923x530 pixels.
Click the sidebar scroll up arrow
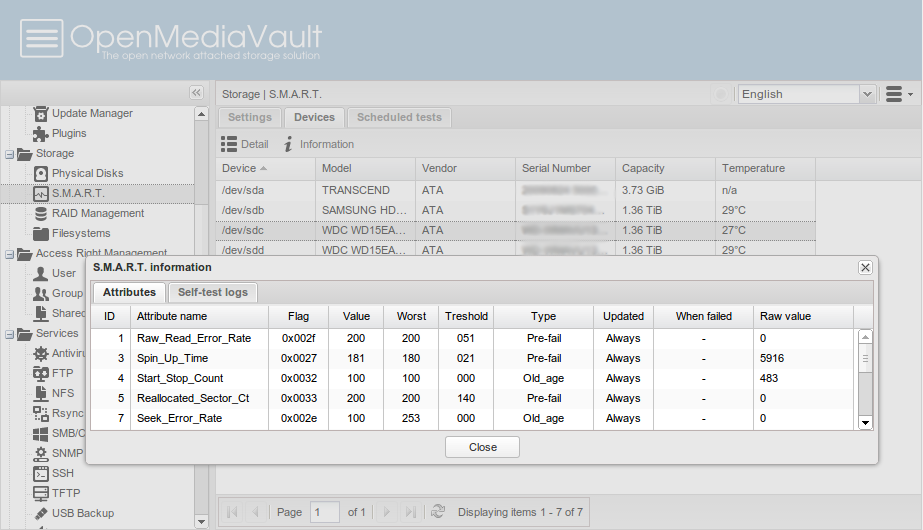(201, 114)
